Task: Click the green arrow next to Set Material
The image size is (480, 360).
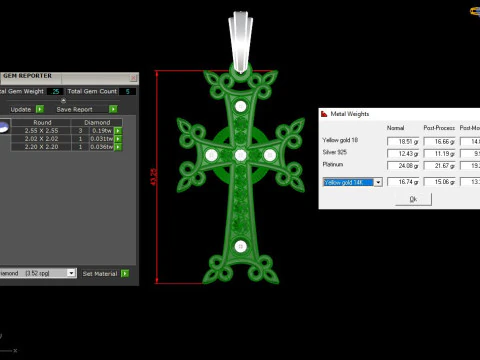Action: pyautogui.click(x=125, y=273)
